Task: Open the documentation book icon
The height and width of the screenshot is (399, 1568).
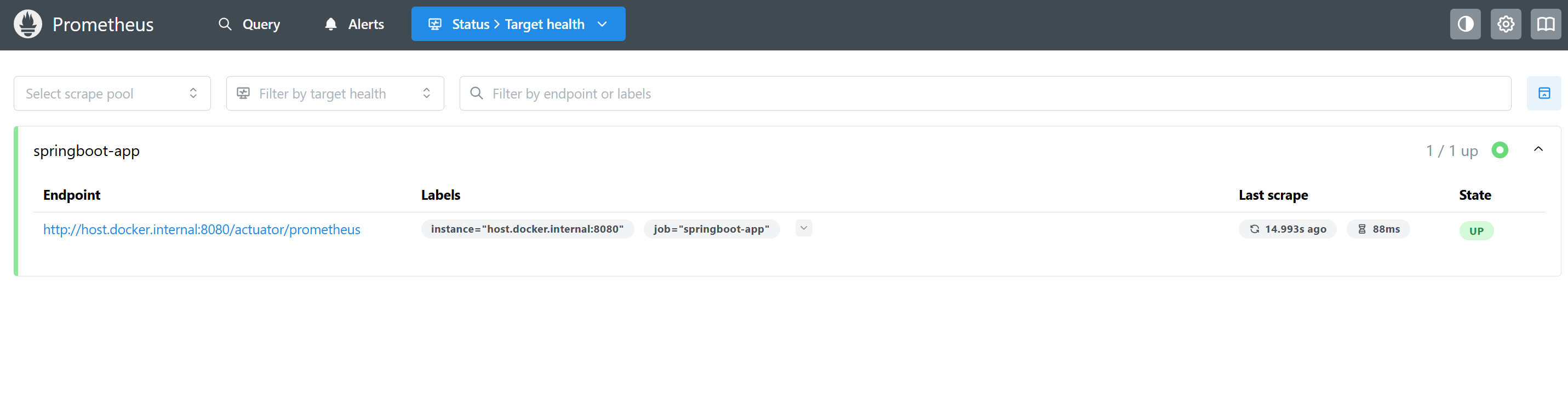Action: 1546,24
